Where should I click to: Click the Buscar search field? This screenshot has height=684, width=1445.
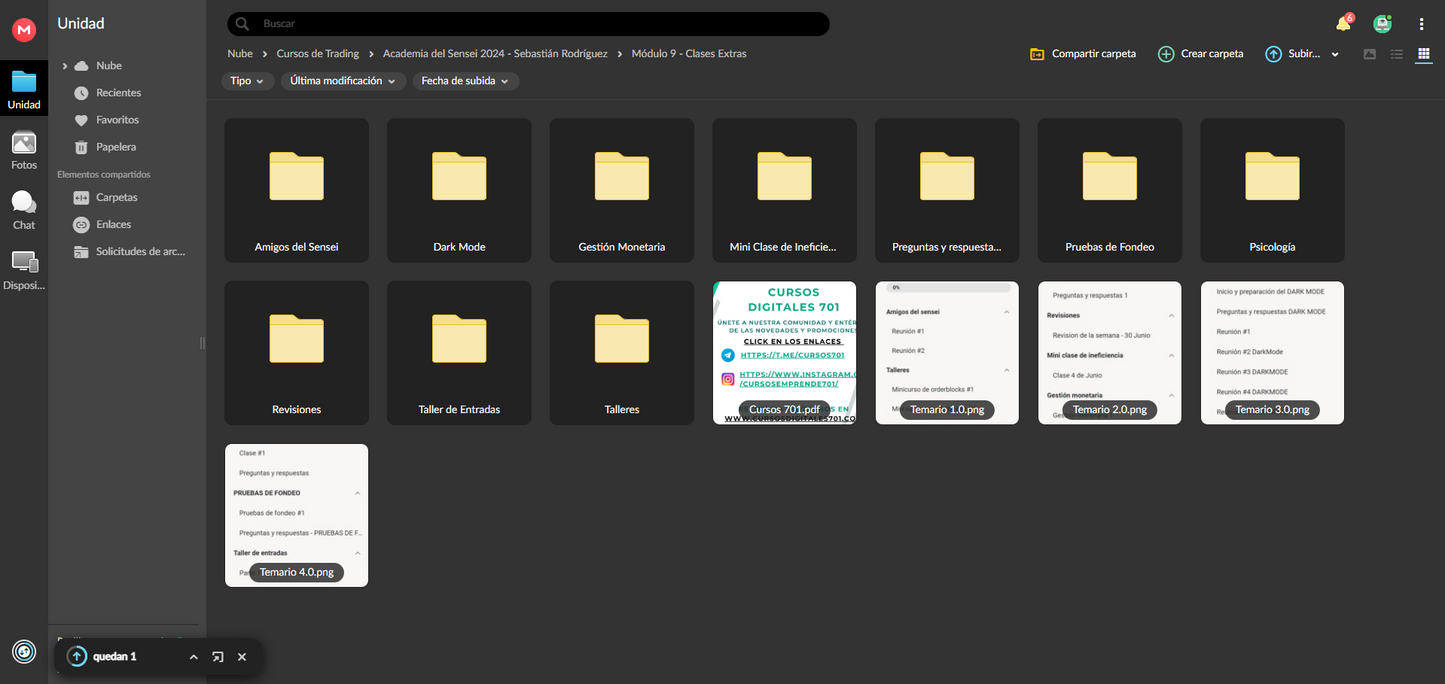(540, 23)
